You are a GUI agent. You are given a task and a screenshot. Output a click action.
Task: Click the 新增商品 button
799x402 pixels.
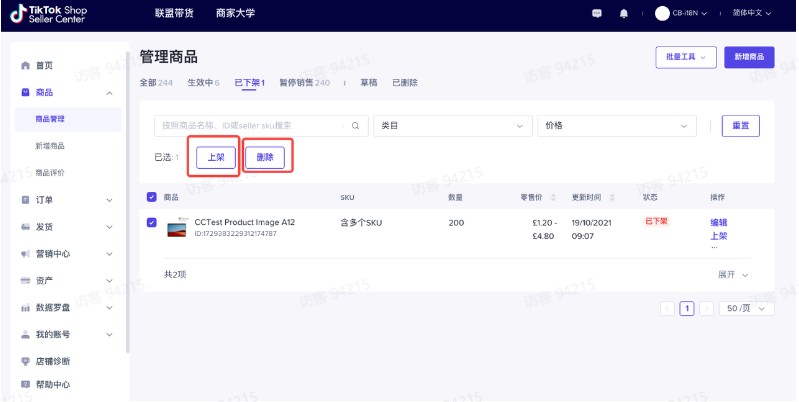tap(749, 57)
